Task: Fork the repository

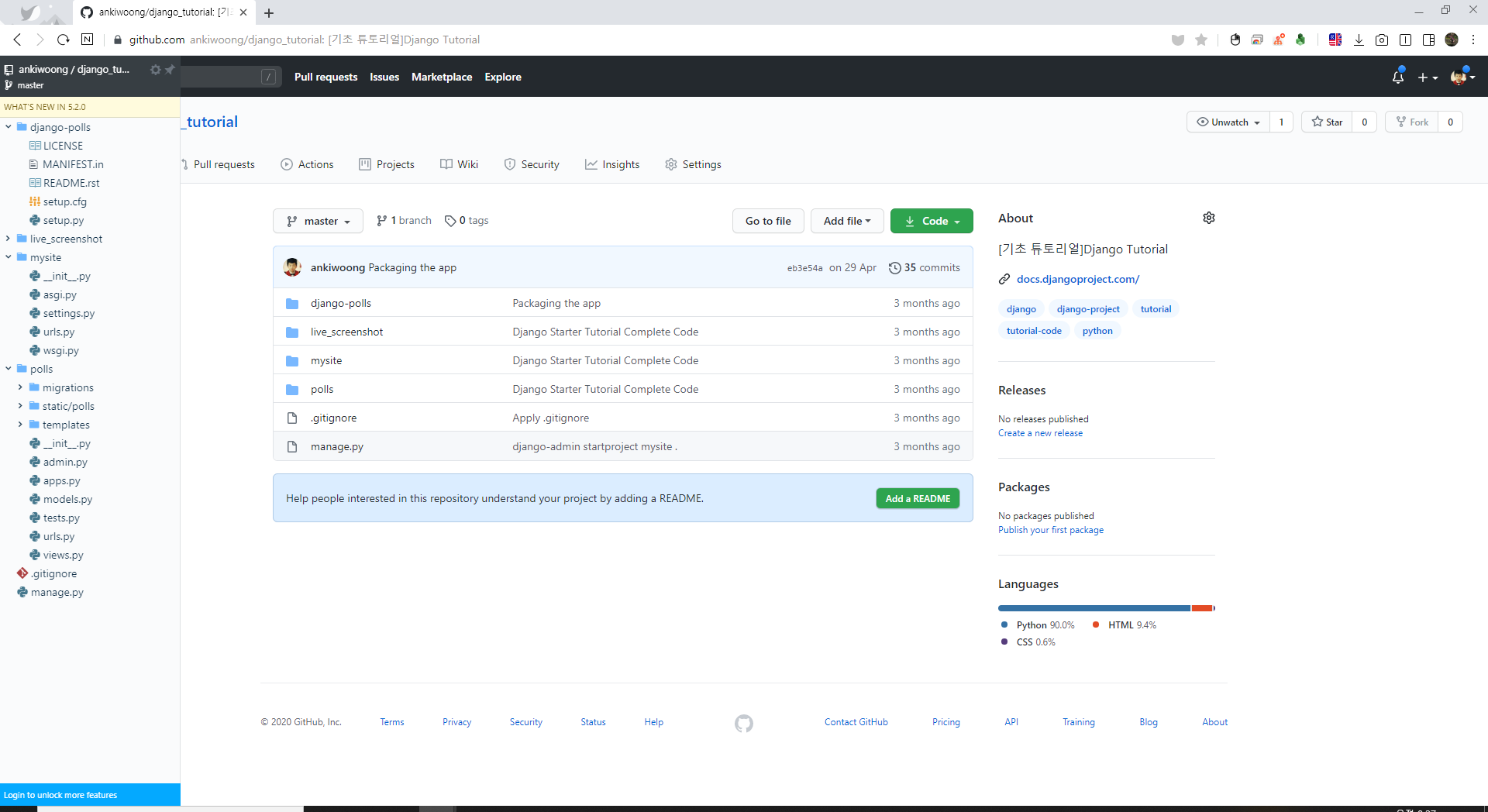Action: [1411, 122]
